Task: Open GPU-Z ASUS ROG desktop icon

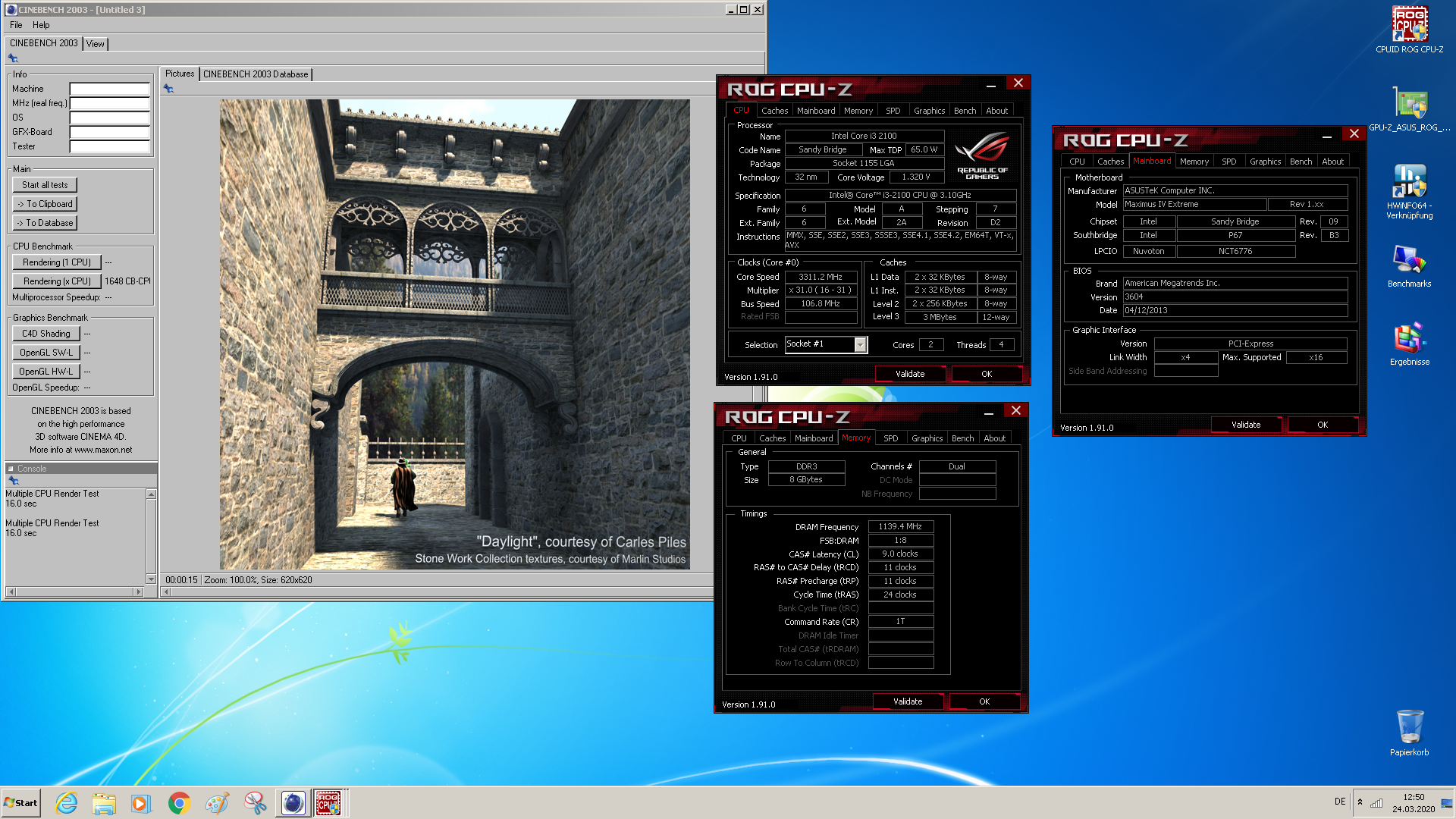Action: click(1409, 108)
